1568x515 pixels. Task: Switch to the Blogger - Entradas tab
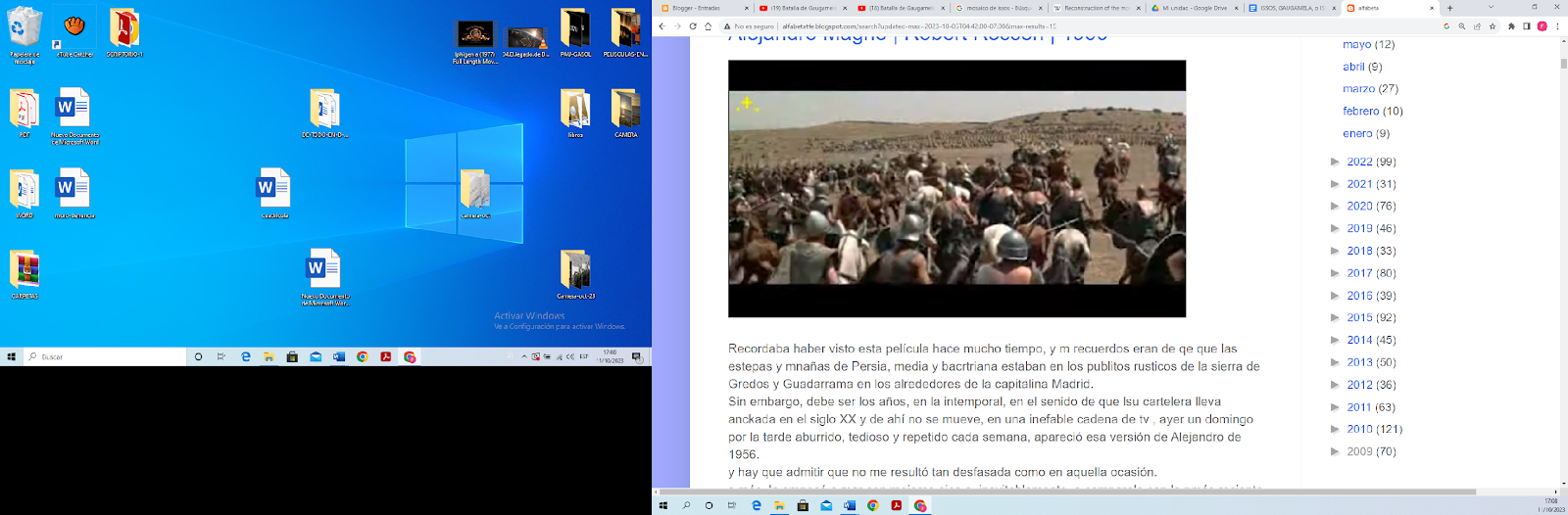[x=703, y=8]
